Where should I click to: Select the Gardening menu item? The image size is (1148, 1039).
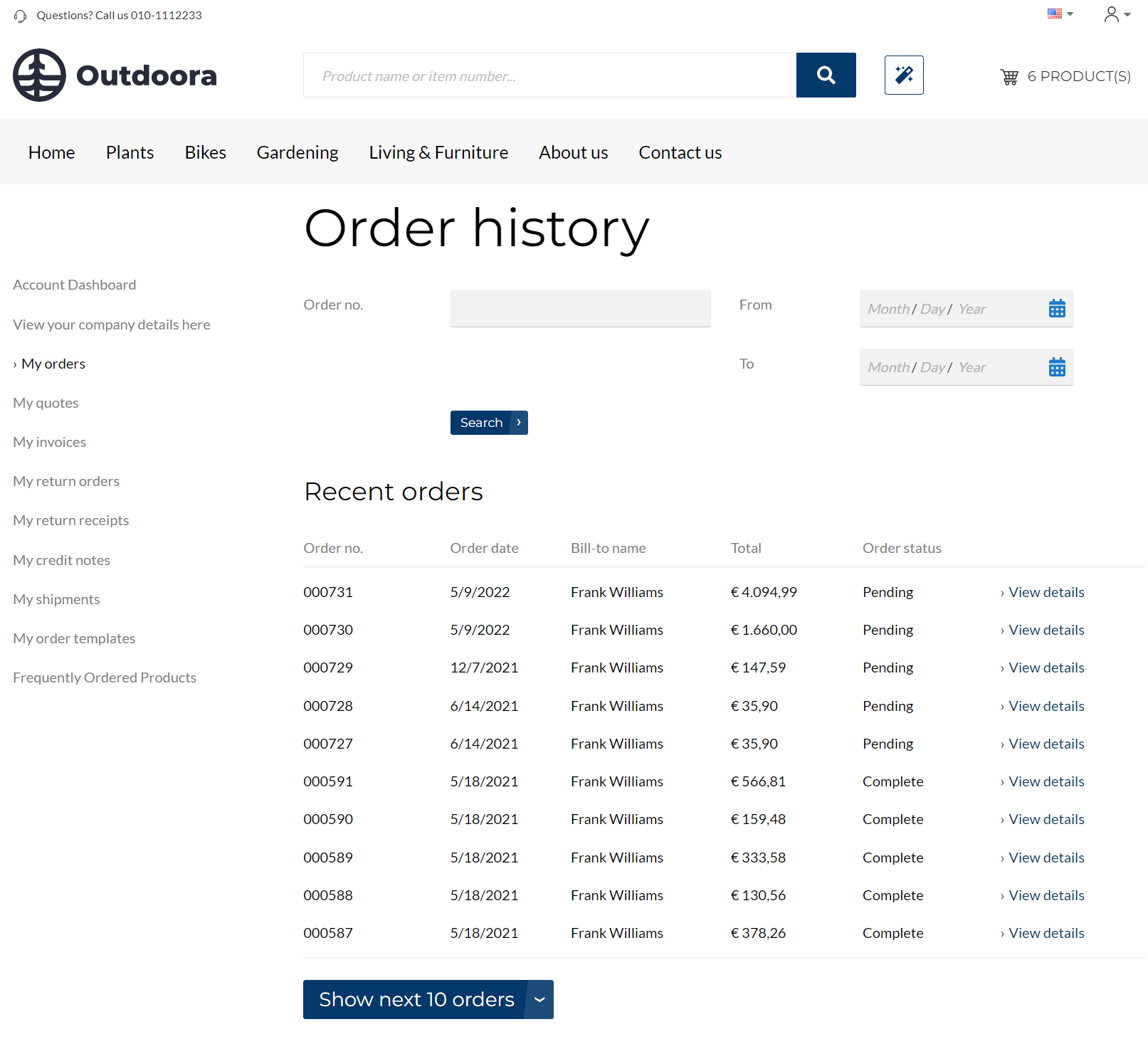coord(297,152)
